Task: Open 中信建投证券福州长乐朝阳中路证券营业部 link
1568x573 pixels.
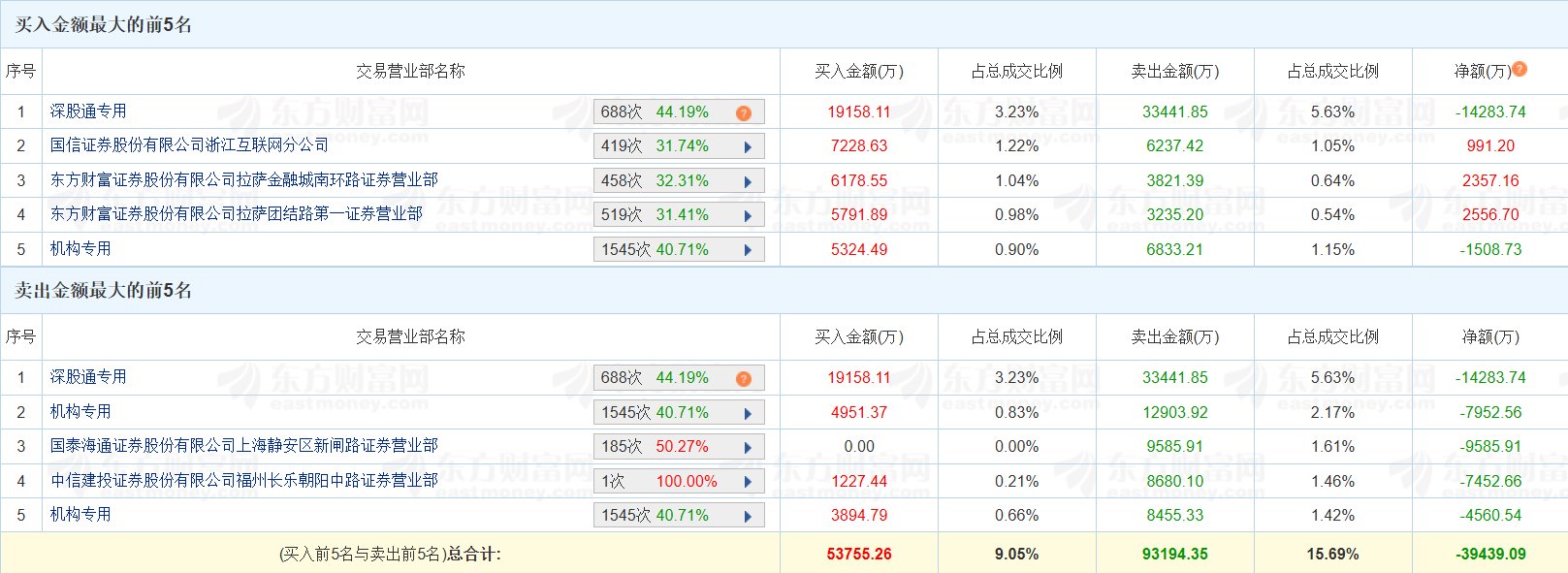Action: tap(243, 481)
